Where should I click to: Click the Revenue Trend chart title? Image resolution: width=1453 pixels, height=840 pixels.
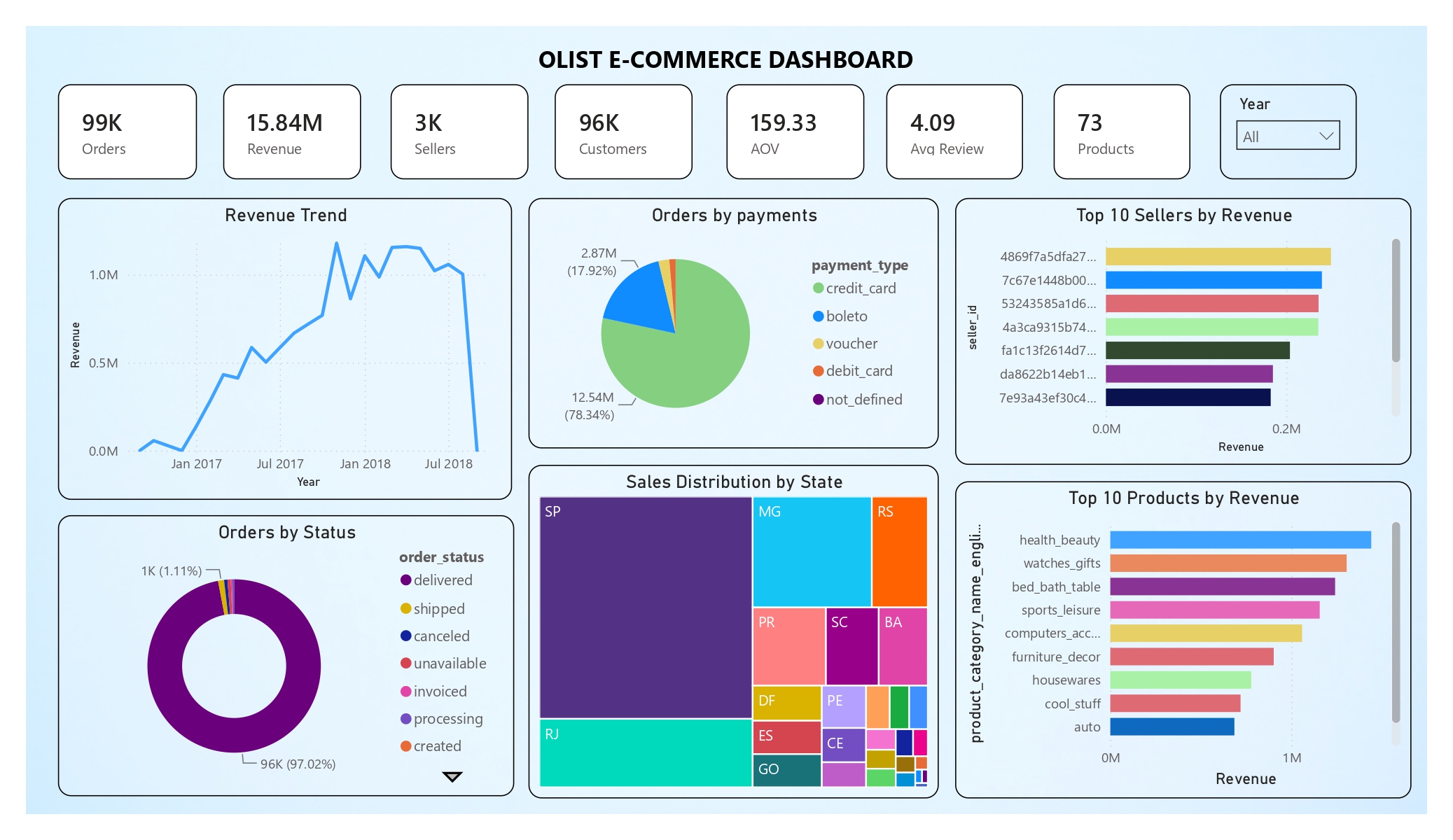[286, 215]
